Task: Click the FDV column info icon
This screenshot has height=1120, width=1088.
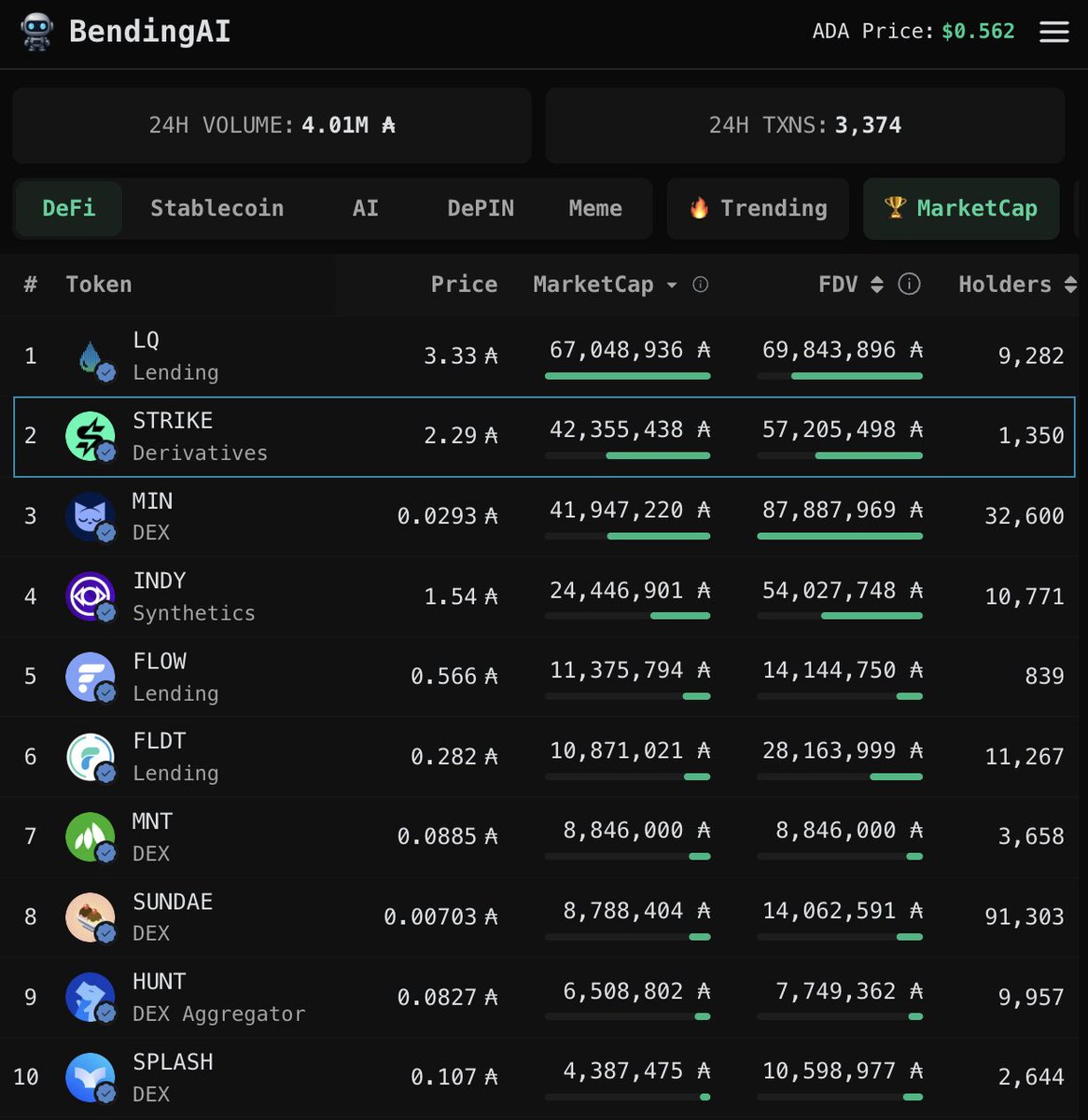Action: (909, 285)
